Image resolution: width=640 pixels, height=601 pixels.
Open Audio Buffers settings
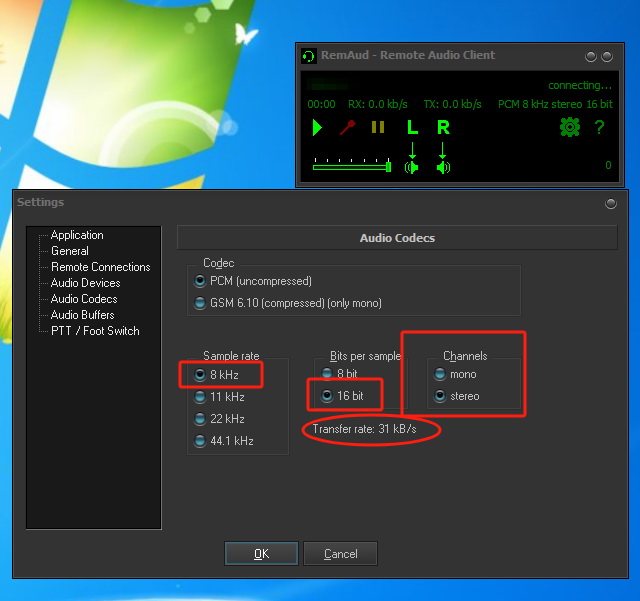[82, 315]
